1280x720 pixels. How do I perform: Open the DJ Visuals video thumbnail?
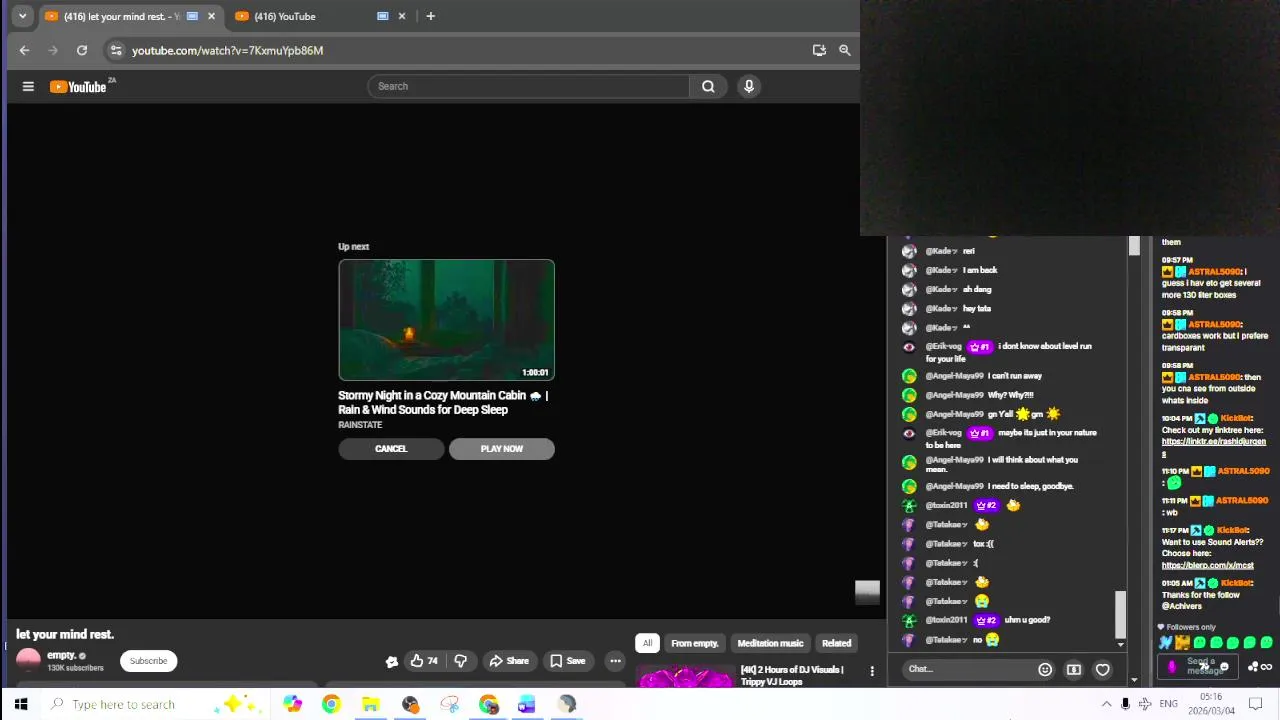[x=685, y=677]
